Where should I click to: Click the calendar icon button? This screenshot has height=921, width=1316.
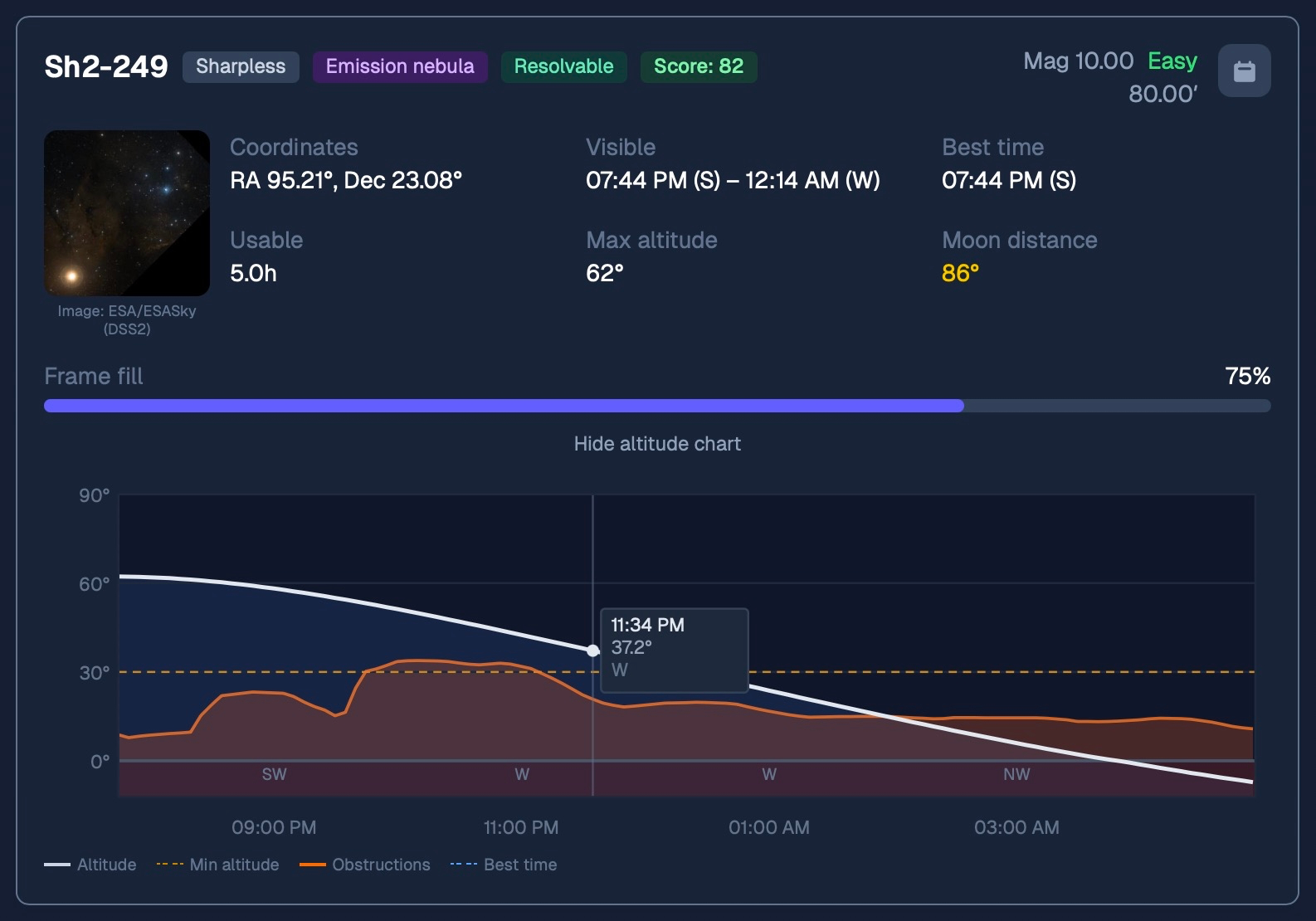tap(1244, 71)
